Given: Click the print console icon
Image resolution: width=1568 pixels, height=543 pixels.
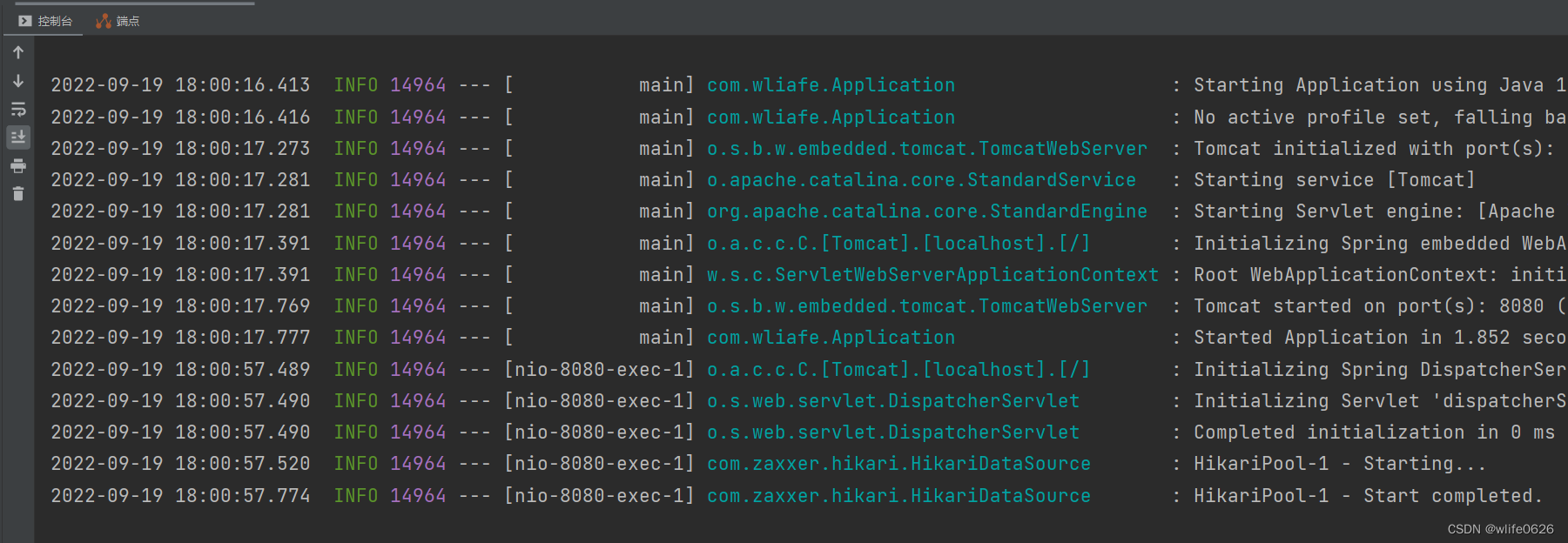Looking at the screenshot, I should click(18, 166).
